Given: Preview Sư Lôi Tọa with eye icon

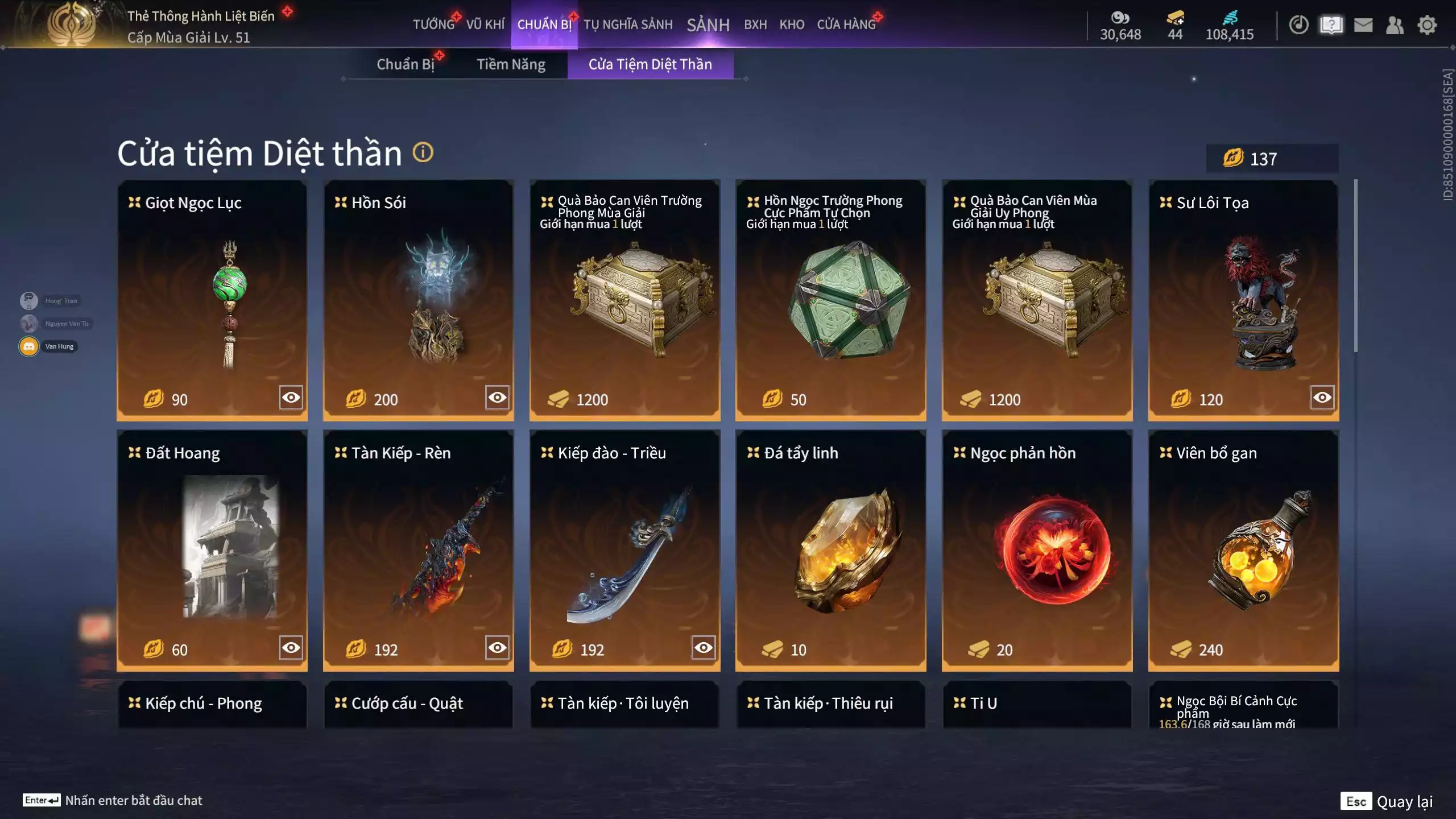Looking at the screenshot, I should [x=1322, y=398].
